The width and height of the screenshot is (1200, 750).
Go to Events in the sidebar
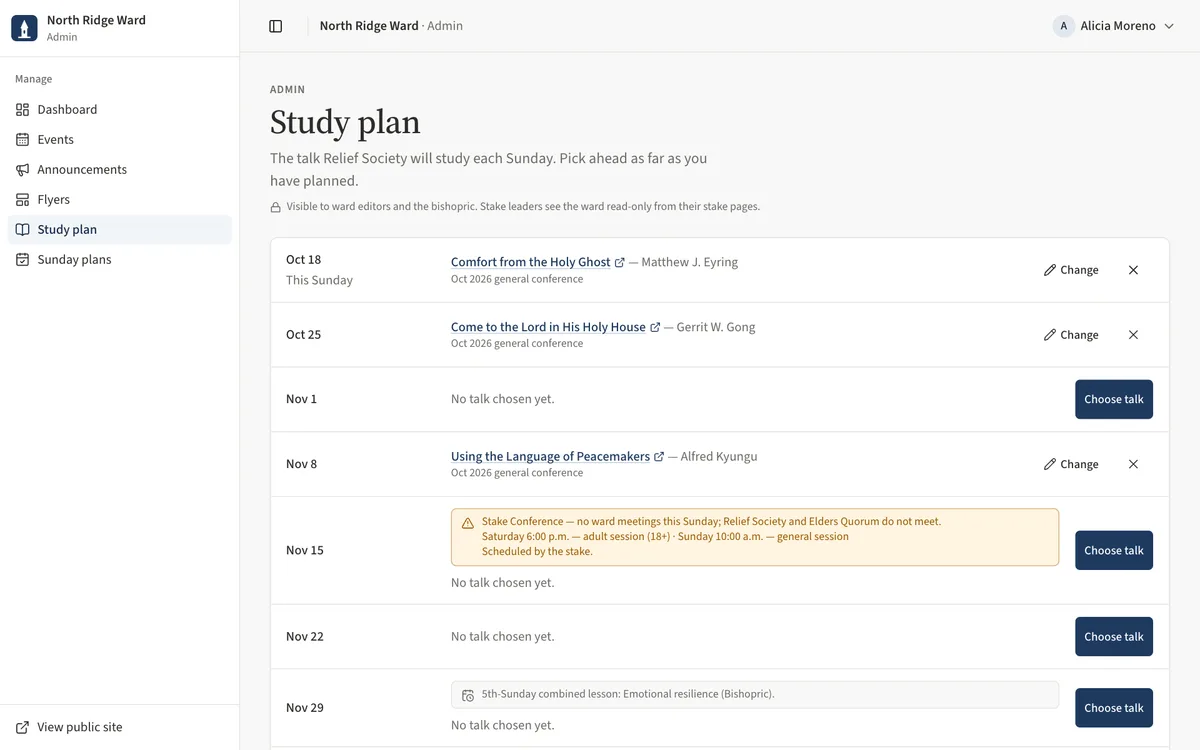click(120, 140)
